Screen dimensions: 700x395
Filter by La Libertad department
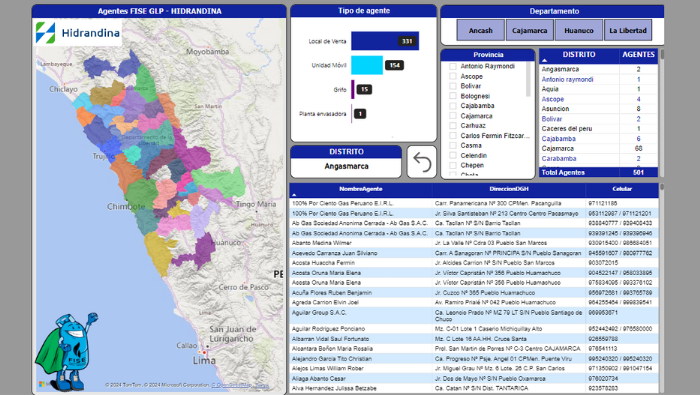(x=628, y=30)
